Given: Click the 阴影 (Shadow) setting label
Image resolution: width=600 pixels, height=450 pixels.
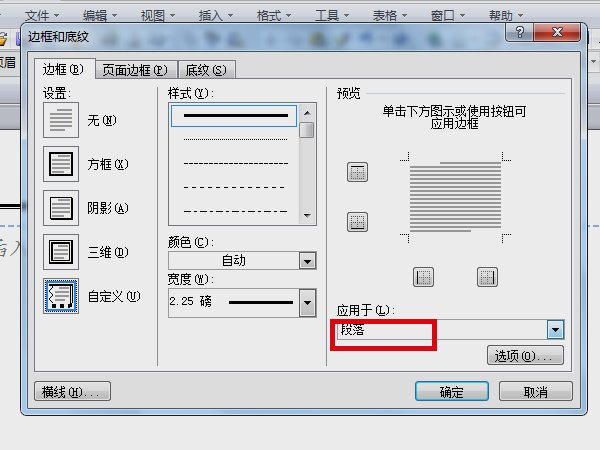Looking at the screenshot, I should pos(108,208).
